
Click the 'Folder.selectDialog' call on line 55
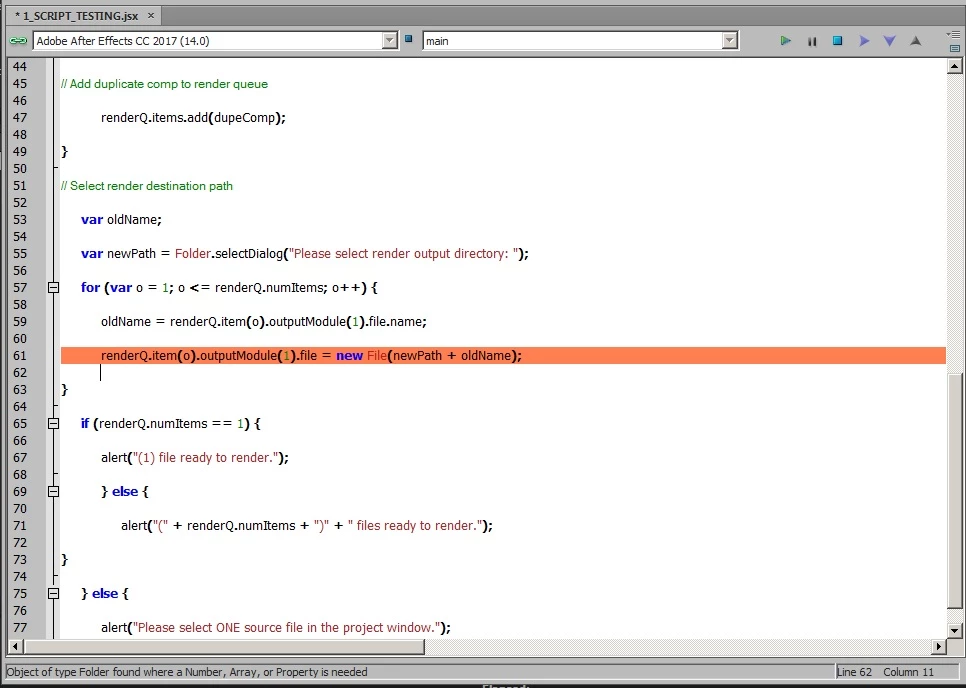tap(229, 253)
